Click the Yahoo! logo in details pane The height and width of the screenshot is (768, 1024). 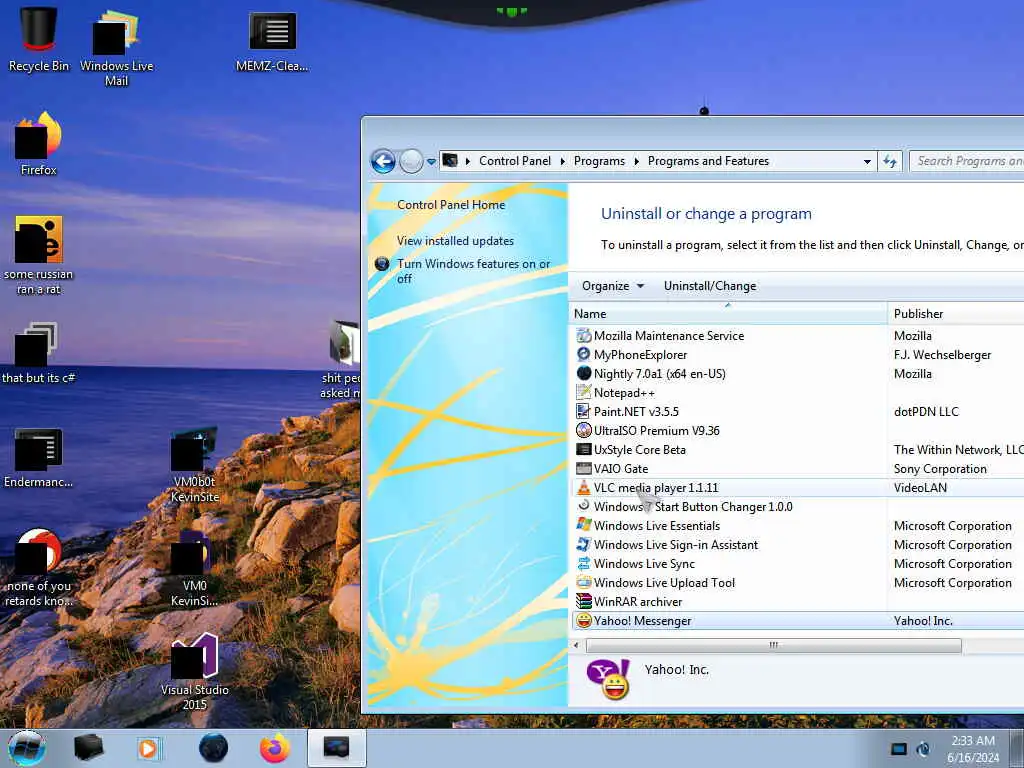pyautogui.click(x=608, y=679)
